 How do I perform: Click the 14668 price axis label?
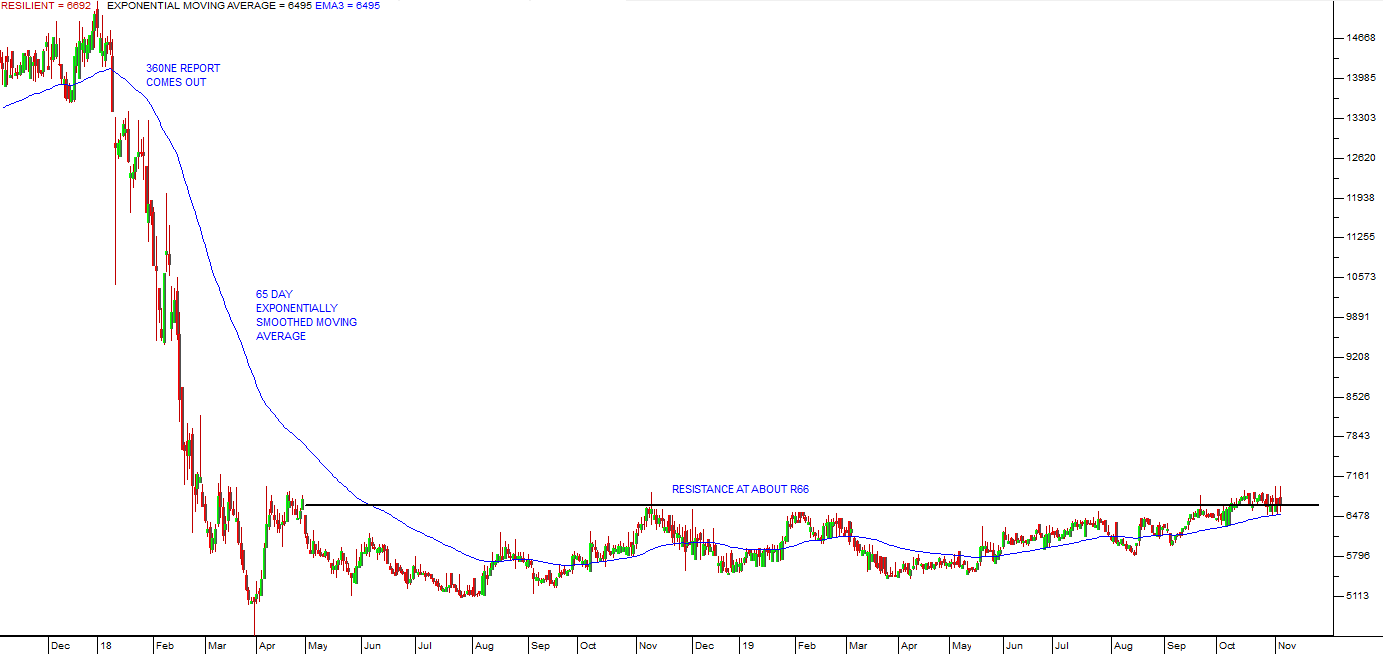1362,38
